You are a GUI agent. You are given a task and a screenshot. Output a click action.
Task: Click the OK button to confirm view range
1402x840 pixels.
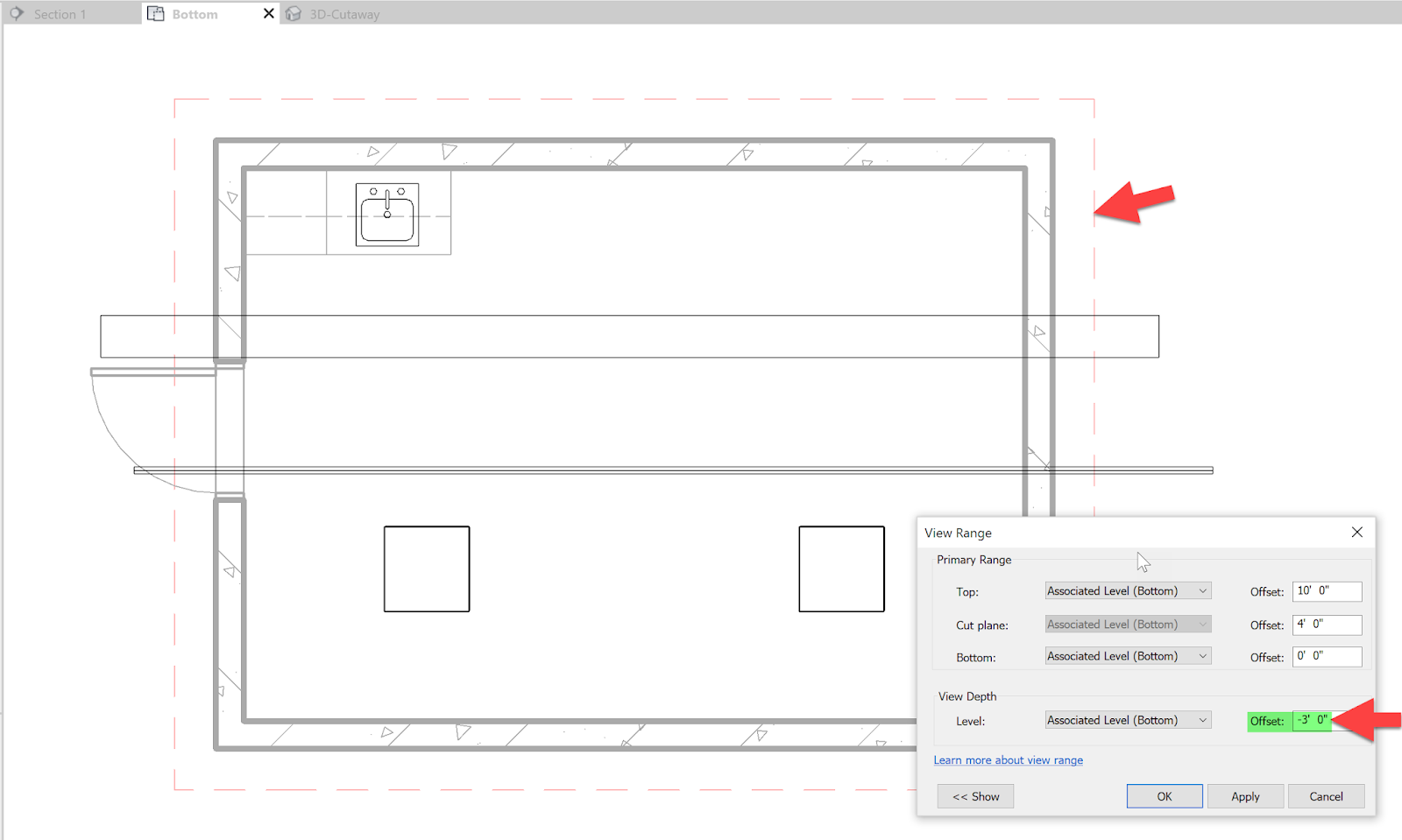click(x=1164, y=795)
